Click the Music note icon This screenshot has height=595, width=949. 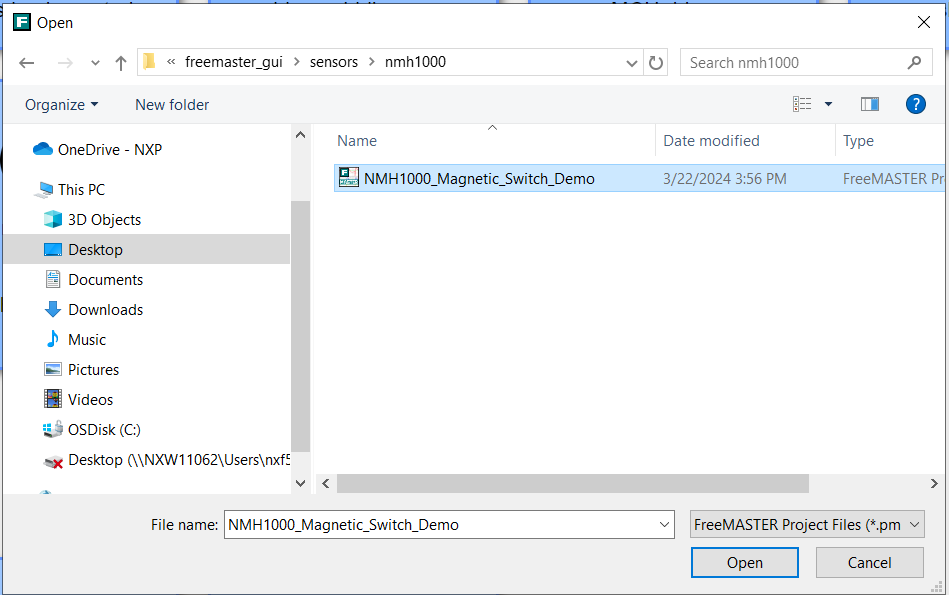(x=53, y=339)
